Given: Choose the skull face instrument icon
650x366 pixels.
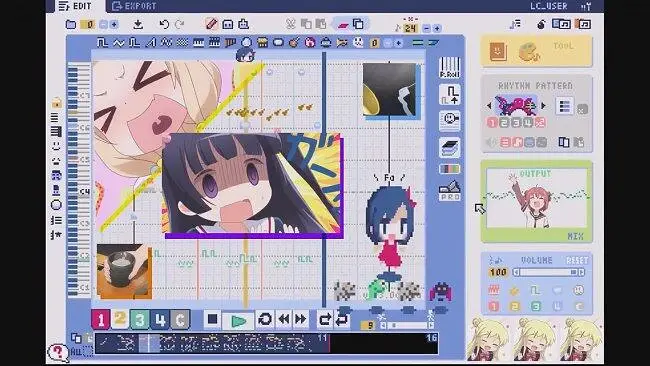Looking at the screenshot, I should coord(358,42).
